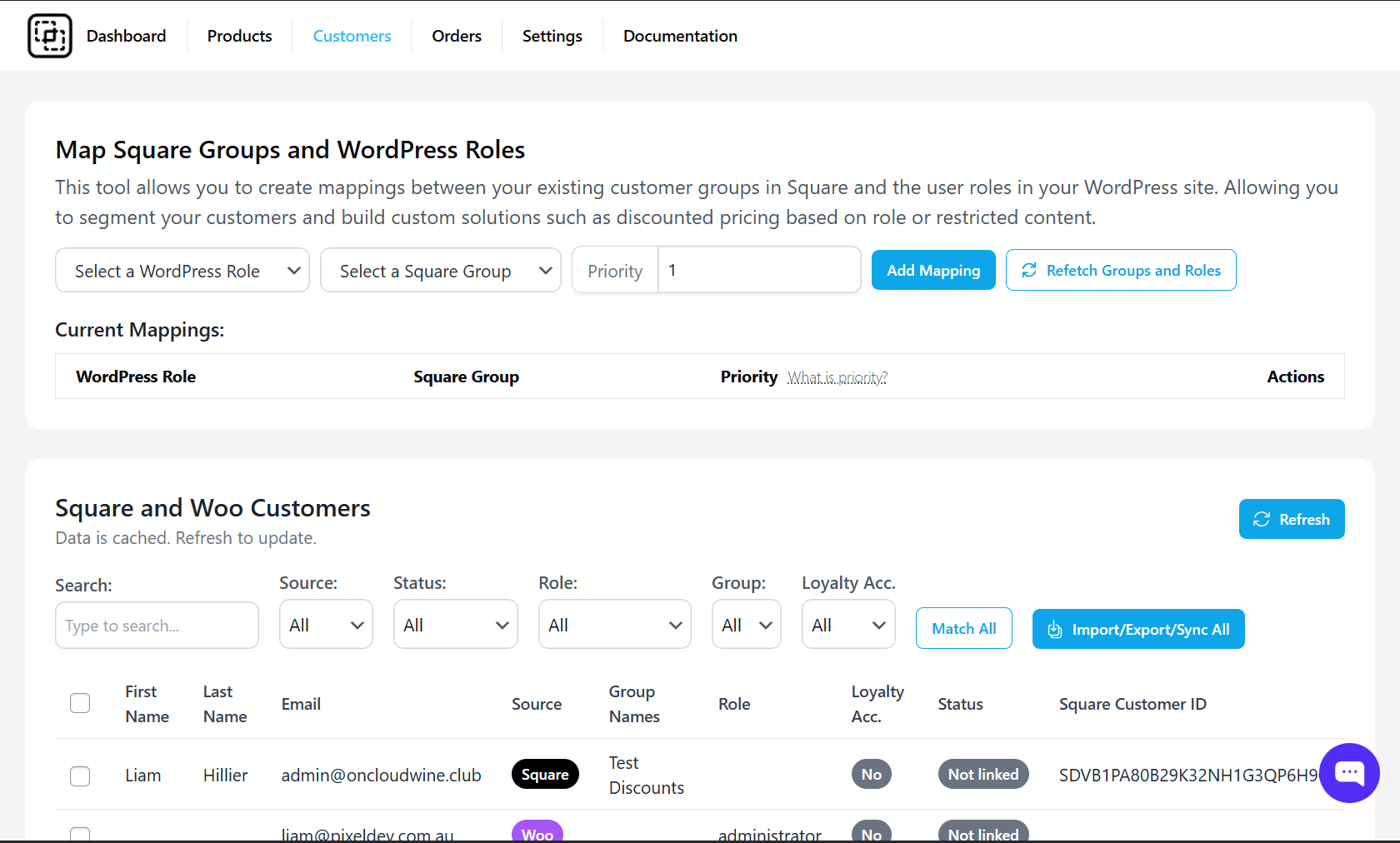
Task: Click the Refresh customers button
Action: tap(1292, 519)
